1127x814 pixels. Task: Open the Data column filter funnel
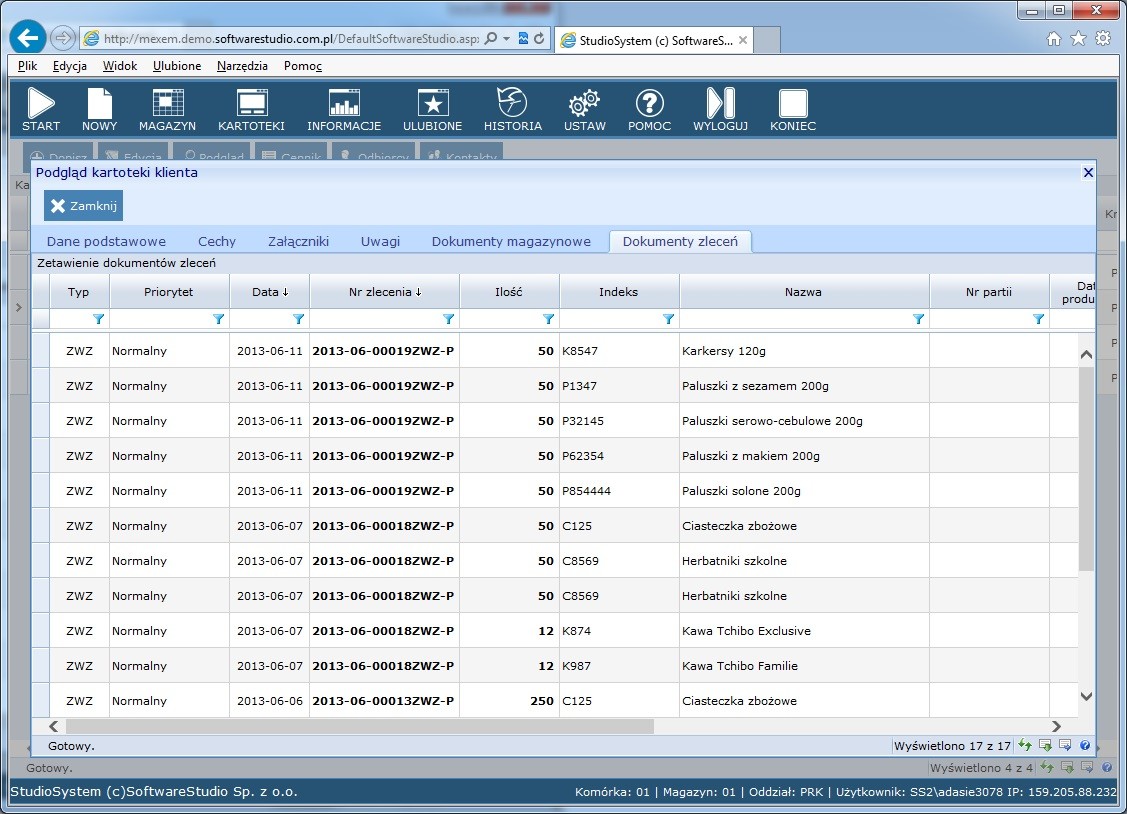coord(298,319)
